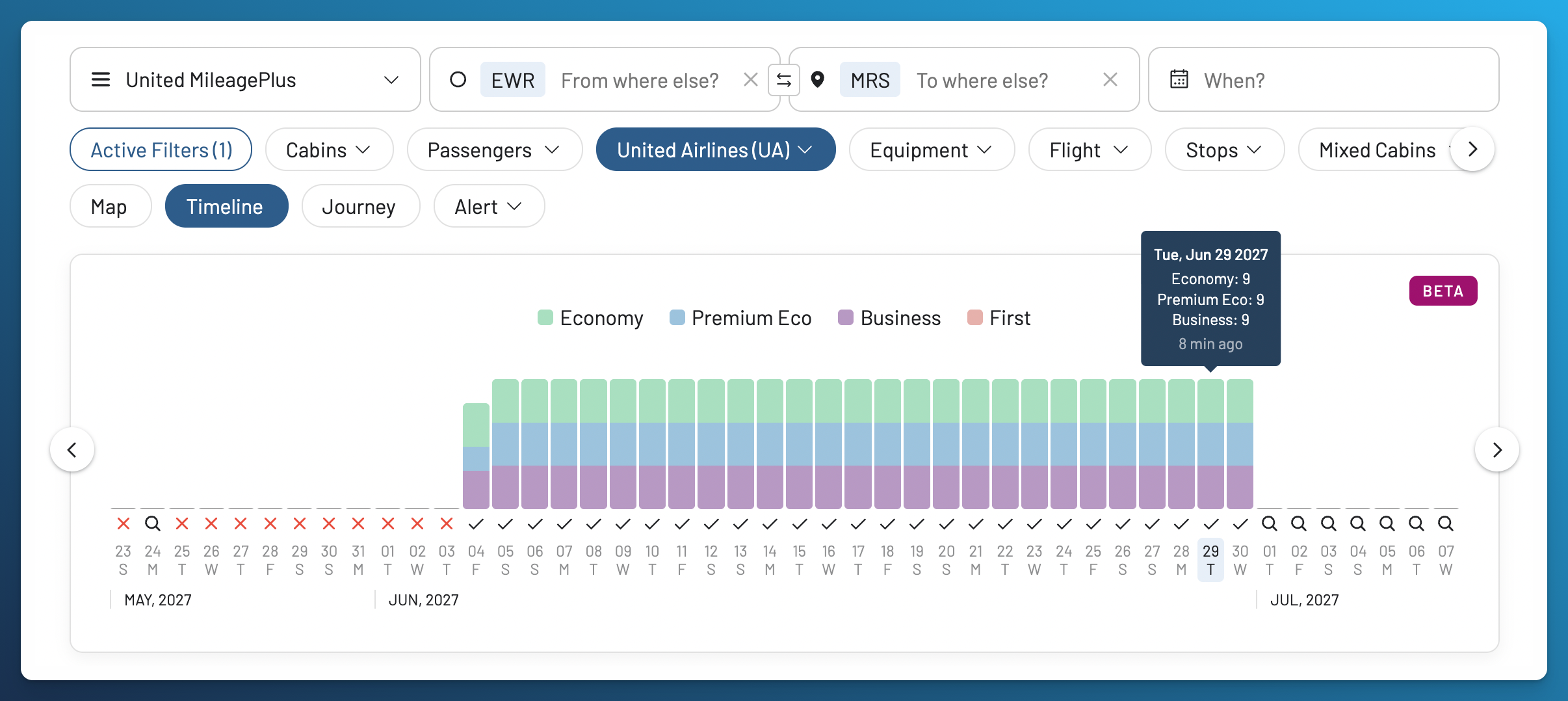The image size is (1568, 701).
Task: Click the June 10 availability bar
Action: click(652, 444)
